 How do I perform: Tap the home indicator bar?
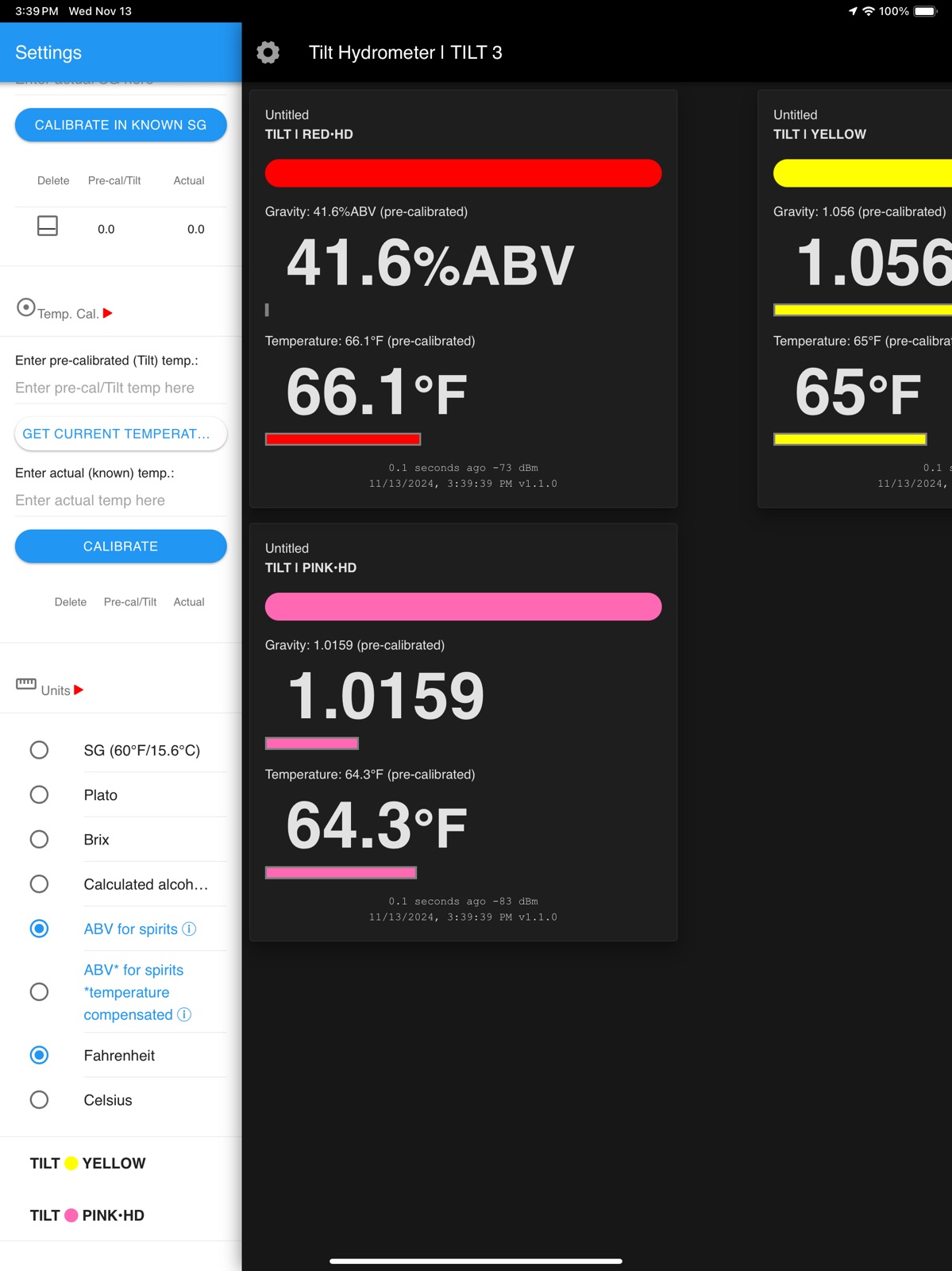click(476, 1261)
